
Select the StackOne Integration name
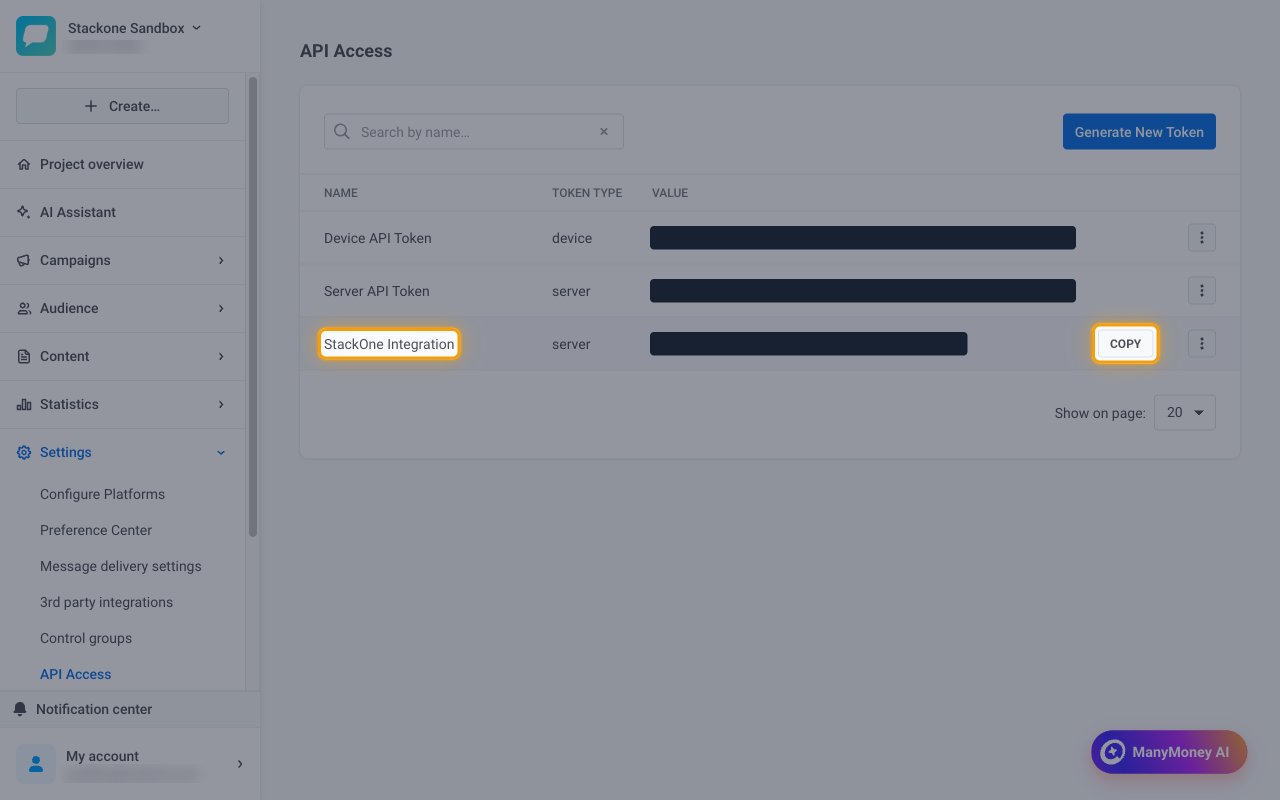pyautogui.click(x=389, y=344)
